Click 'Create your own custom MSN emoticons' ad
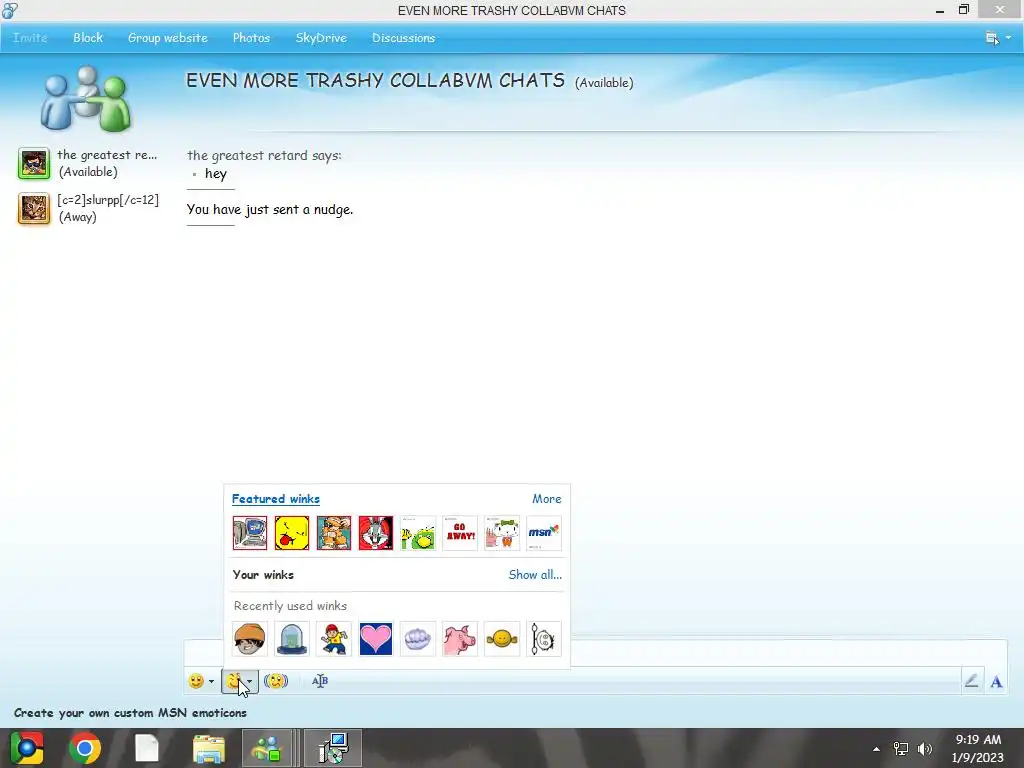The width and height of the screenshot is (1024, 768). [x=131, y=713]
